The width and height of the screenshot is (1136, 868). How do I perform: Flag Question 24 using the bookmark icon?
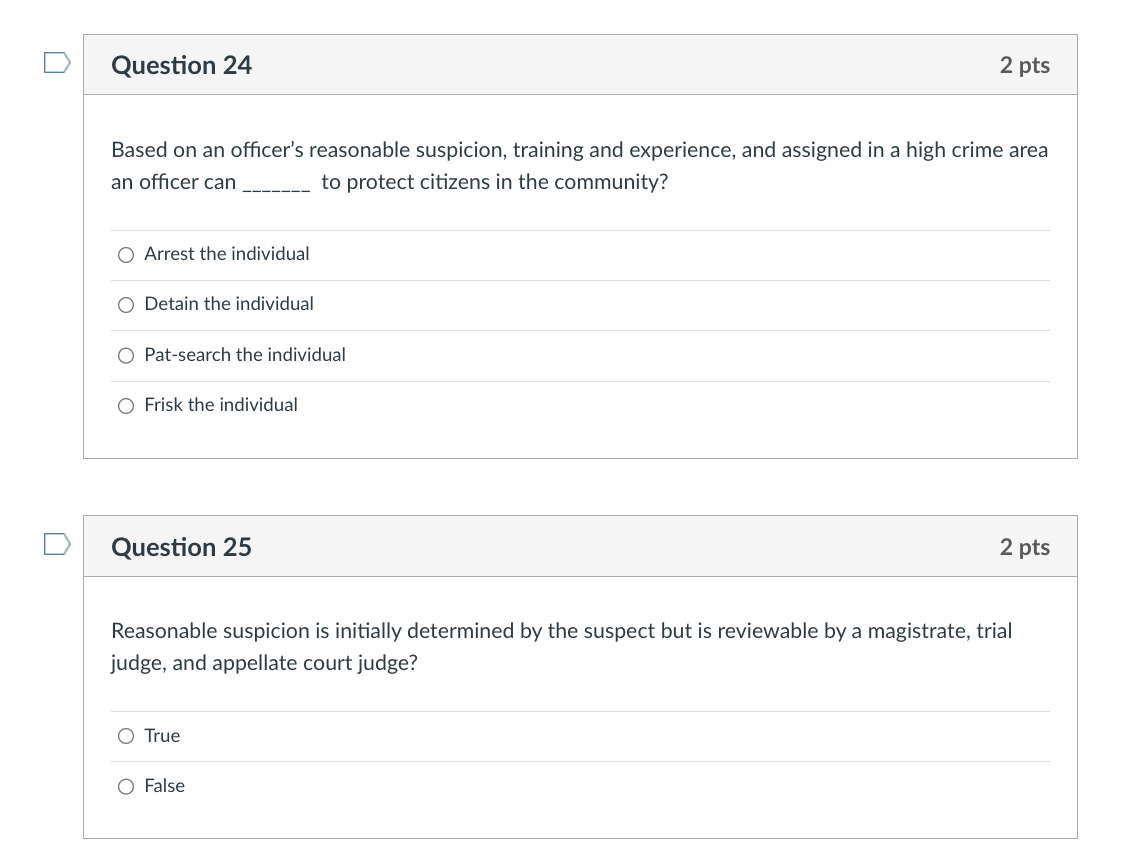point(57,62)
